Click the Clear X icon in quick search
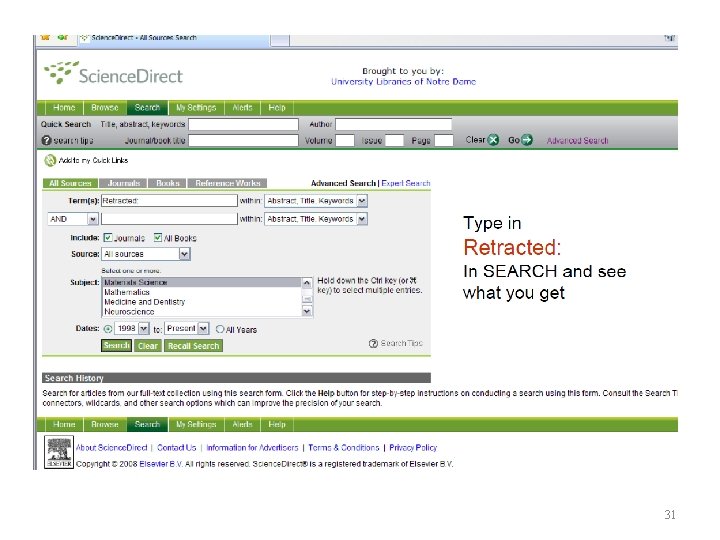720x540 pixels. (x=493, y=140)
